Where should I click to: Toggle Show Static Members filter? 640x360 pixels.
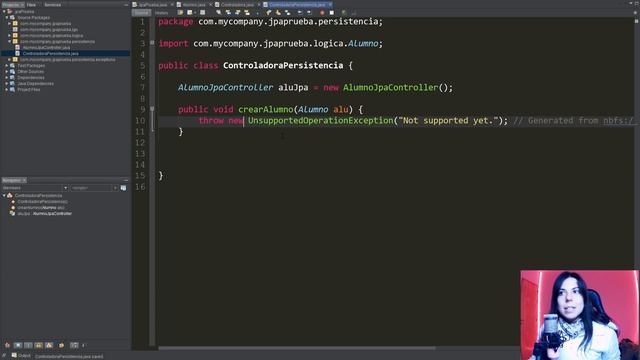pyautogui.click(x=28, y=345)
